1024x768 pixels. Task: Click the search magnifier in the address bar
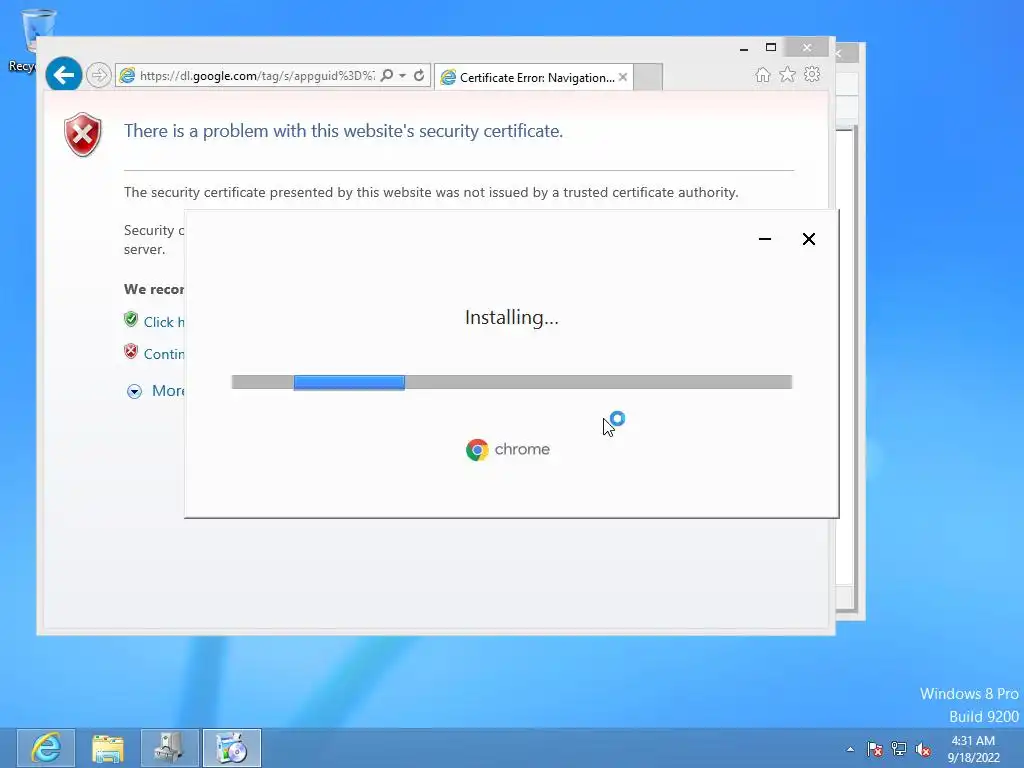pyautogui.click(x=387, y=75)
